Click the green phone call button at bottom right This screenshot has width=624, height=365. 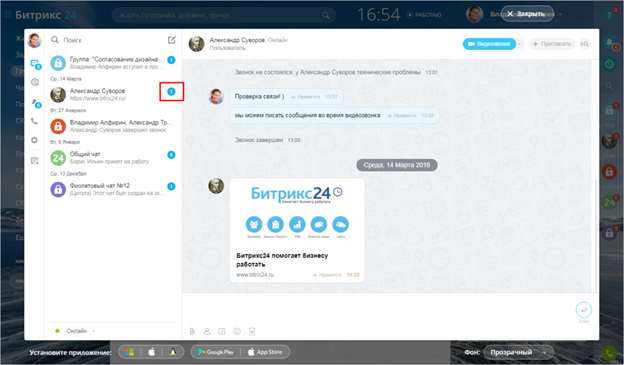pos(609,353)
